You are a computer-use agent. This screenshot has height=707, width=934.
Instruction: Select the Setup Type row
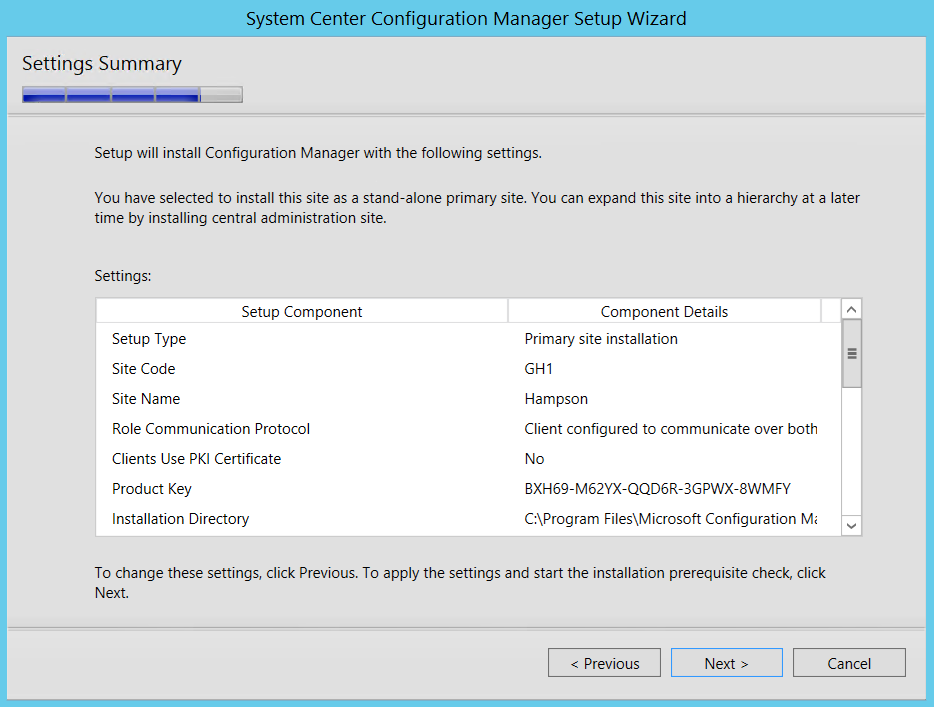149,339
